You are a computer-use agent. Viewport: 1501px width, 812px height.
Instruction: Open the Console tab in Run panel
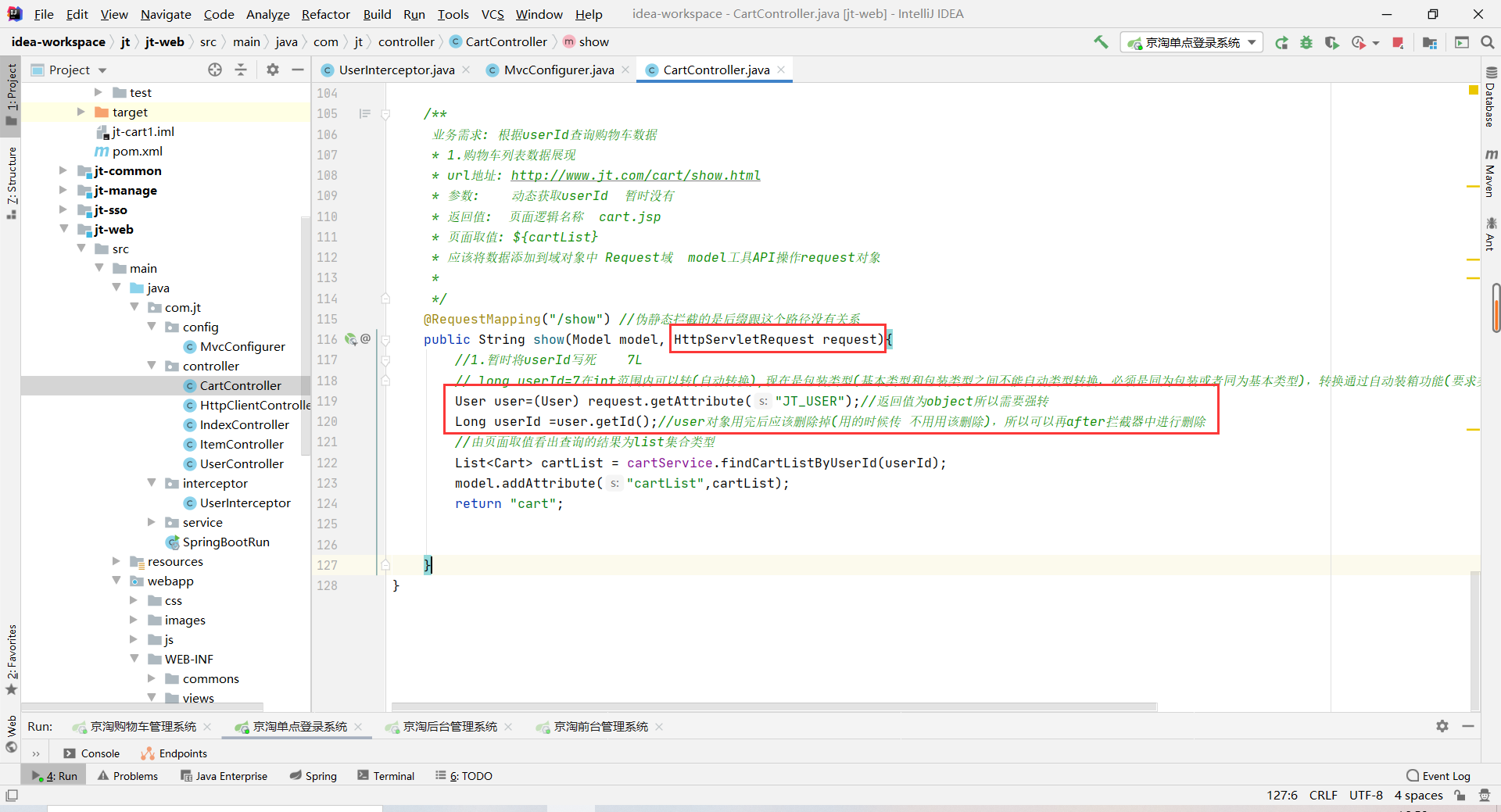(92, 753)
